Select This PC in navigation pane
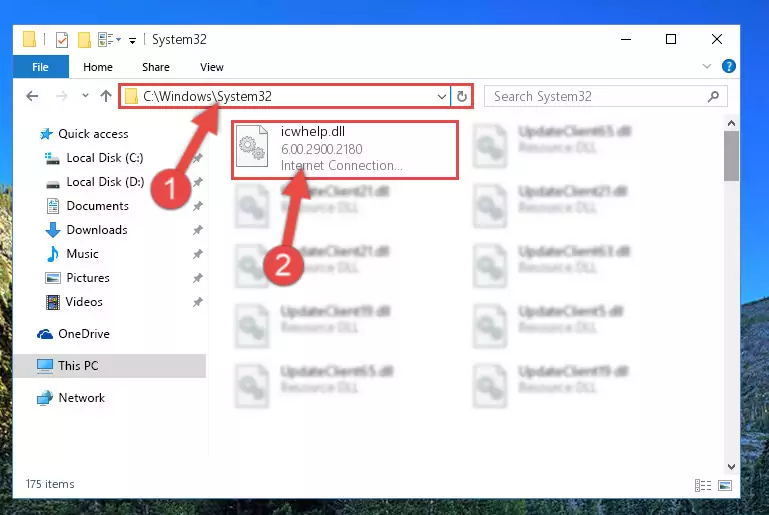 [x=109, y=366]
